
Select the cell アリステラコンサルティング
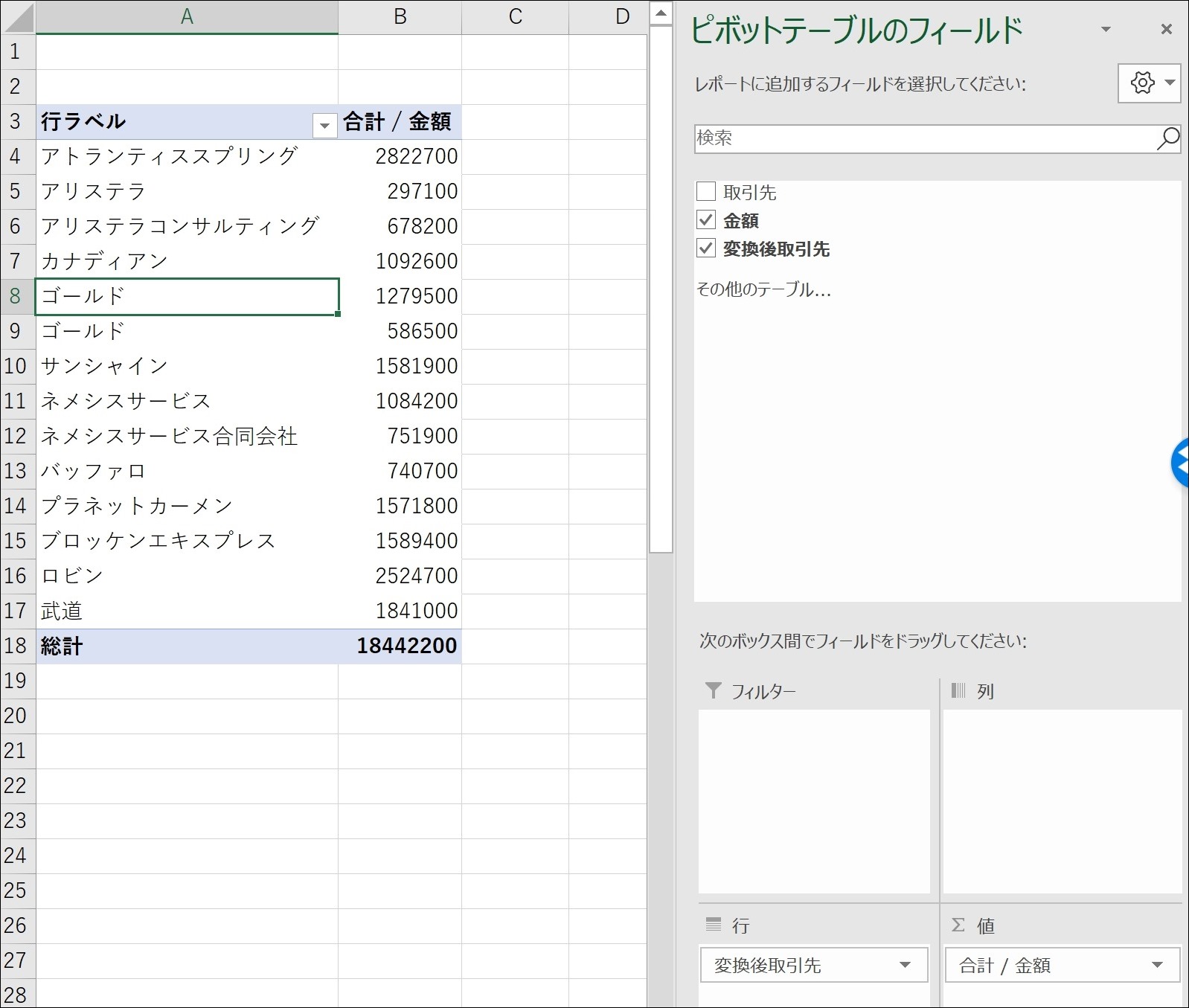point(187,226)
